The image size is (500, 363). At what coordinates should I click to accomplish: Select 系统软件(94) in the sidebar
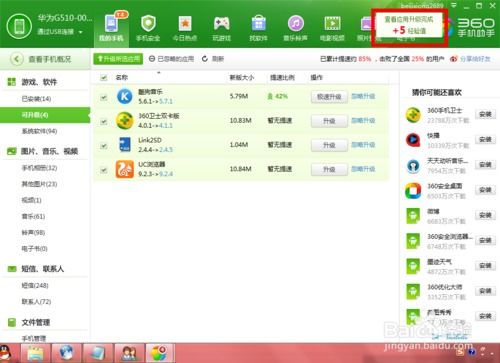coord(39,131)
